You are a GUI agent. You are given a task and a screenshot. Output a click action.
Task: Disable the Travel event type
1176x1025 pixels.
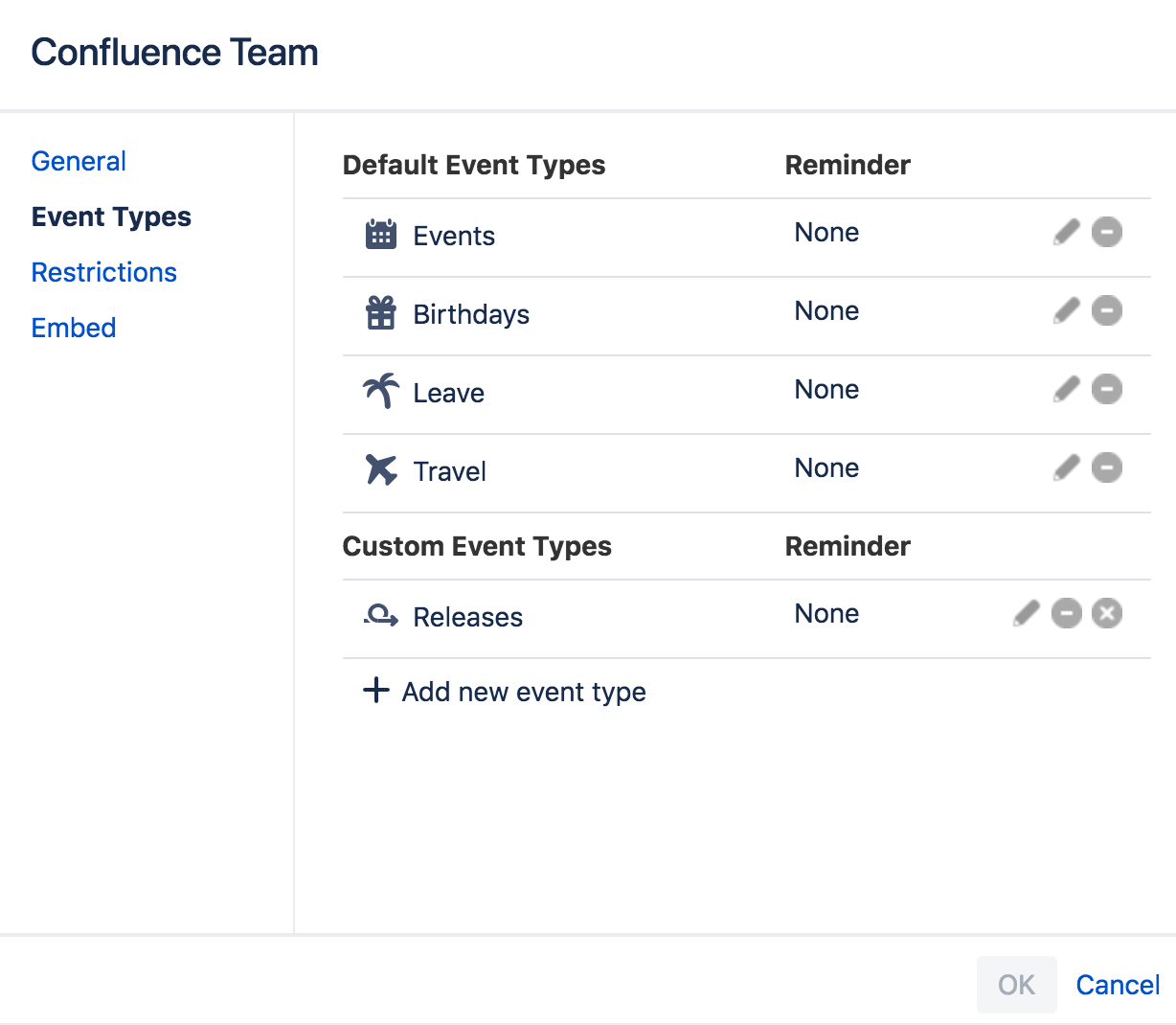pyautogui.click(x=1106, y=468)
